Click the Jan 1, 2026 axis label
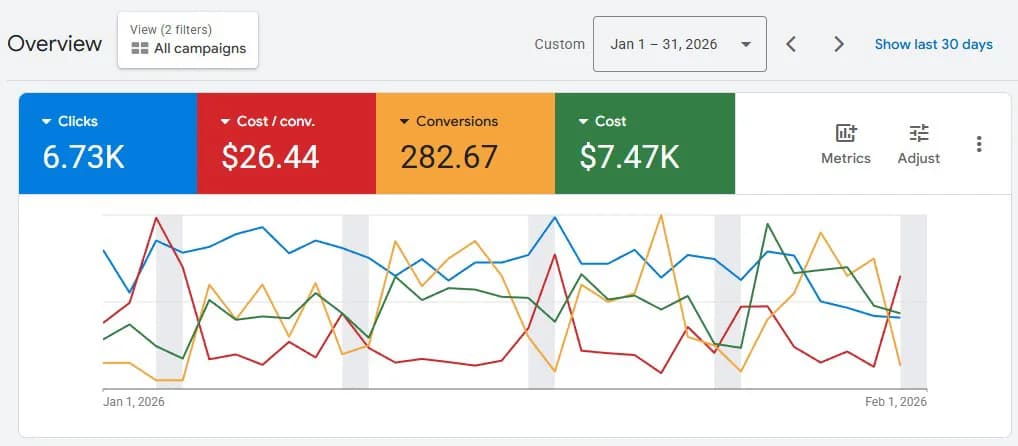 click(x=134, y=402)
